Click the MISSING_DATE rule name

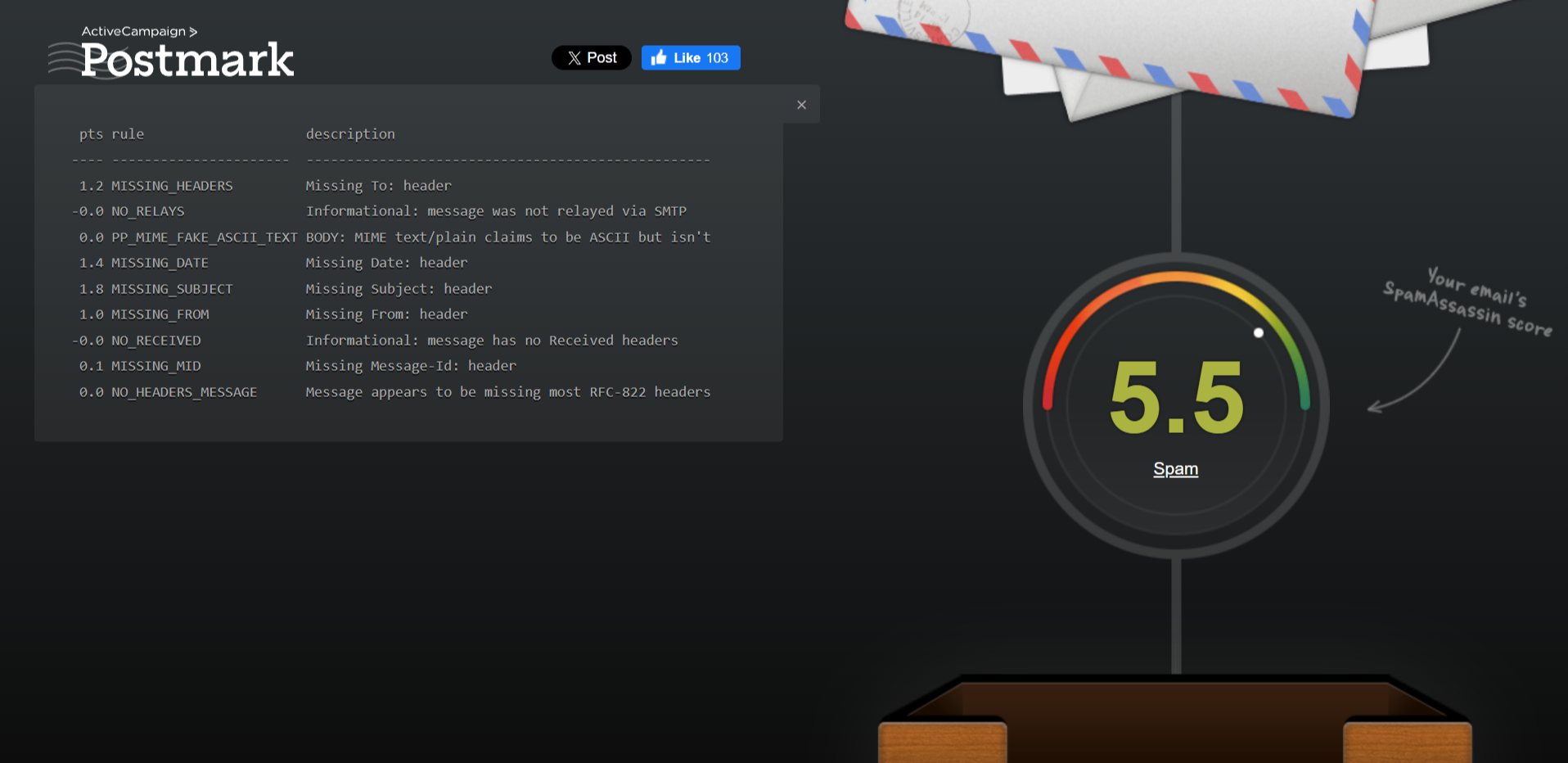tap(160, 263)
